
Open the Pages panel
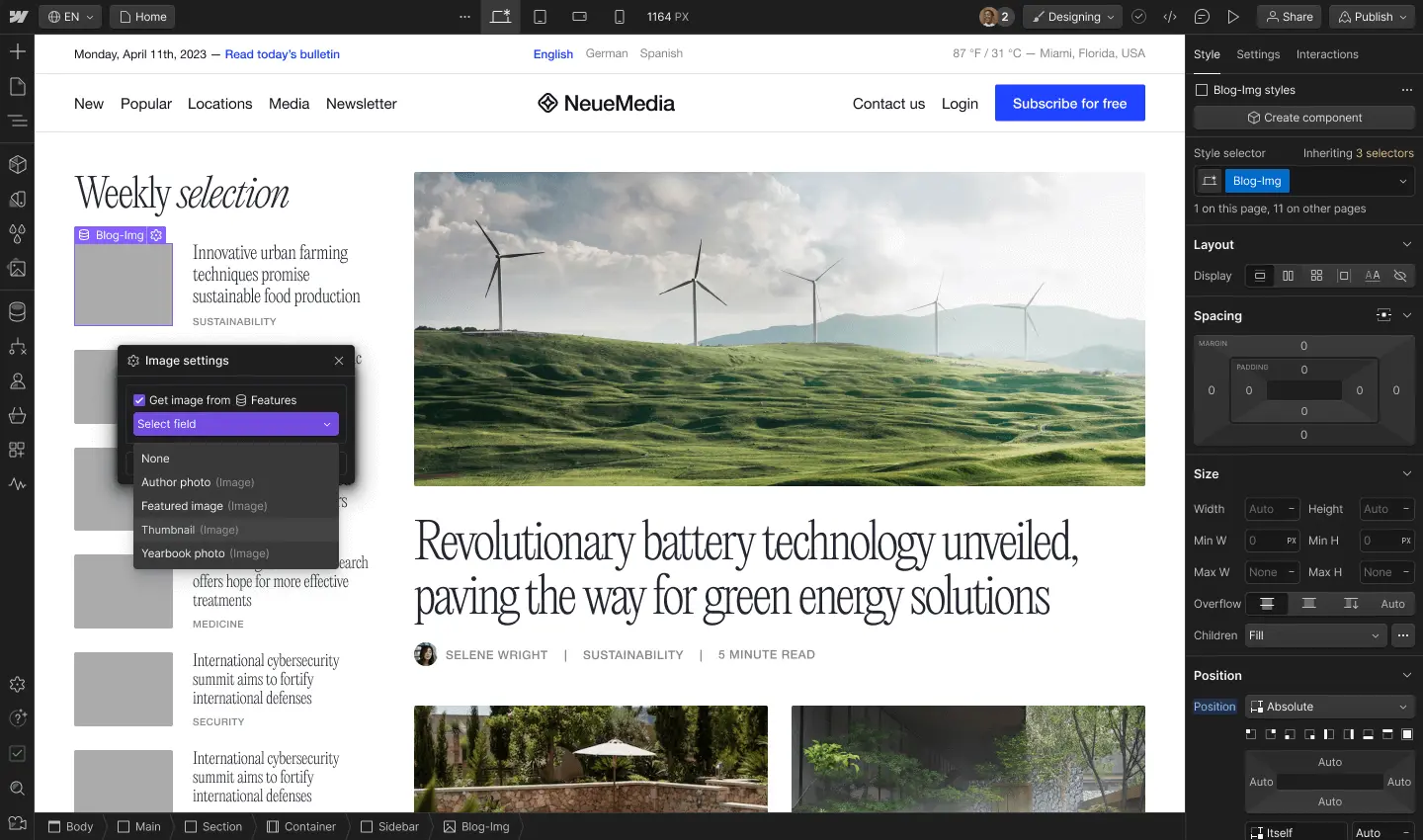pyautogui.click(x=18, y=87)
